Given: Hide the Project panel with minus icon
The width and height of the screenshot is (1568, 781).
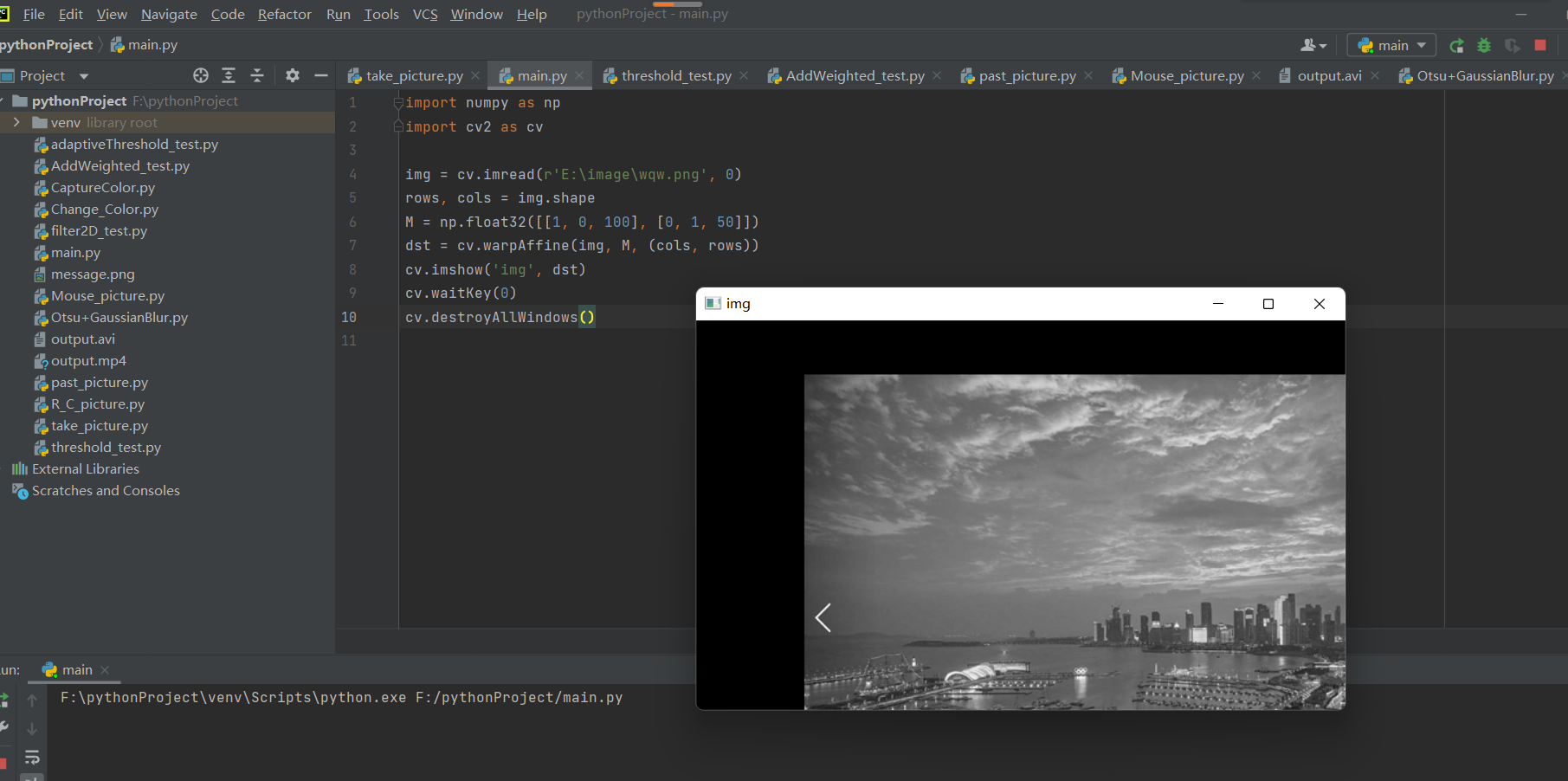Looking at the screenshot, I should (x=321, y=75).
